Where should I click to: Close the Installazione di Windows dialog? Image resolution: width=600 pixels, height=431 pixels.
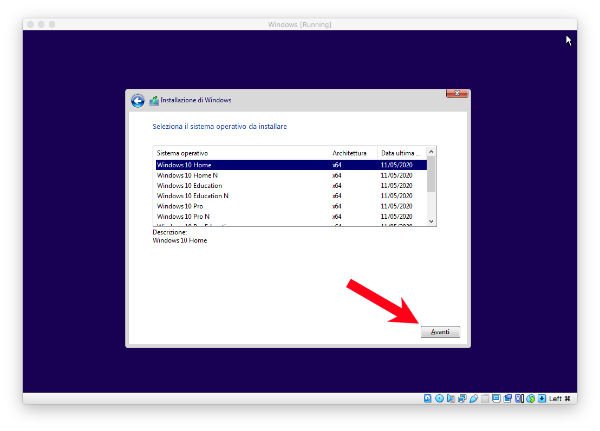click(x=457, y=93)
